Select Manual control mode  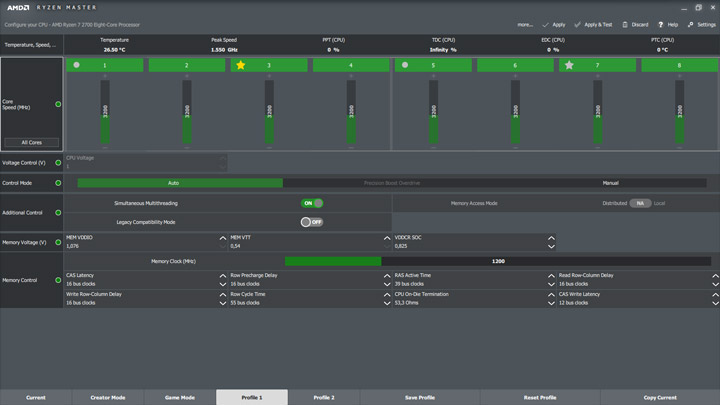[610, 183]
